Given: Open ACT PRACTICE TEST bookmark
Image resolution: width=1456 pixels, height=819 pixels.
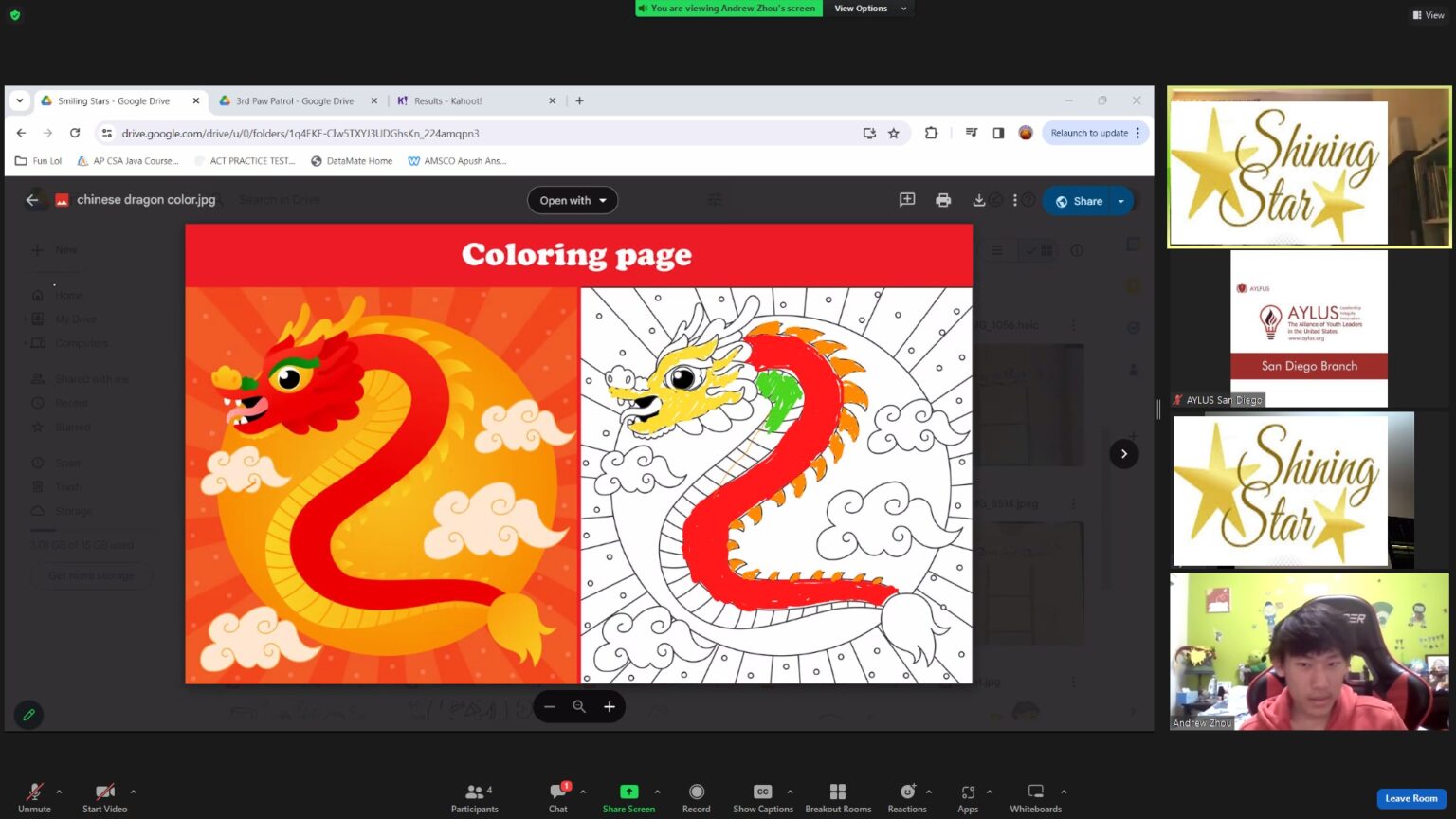Looking at the screenshot, I should point(245,161).
